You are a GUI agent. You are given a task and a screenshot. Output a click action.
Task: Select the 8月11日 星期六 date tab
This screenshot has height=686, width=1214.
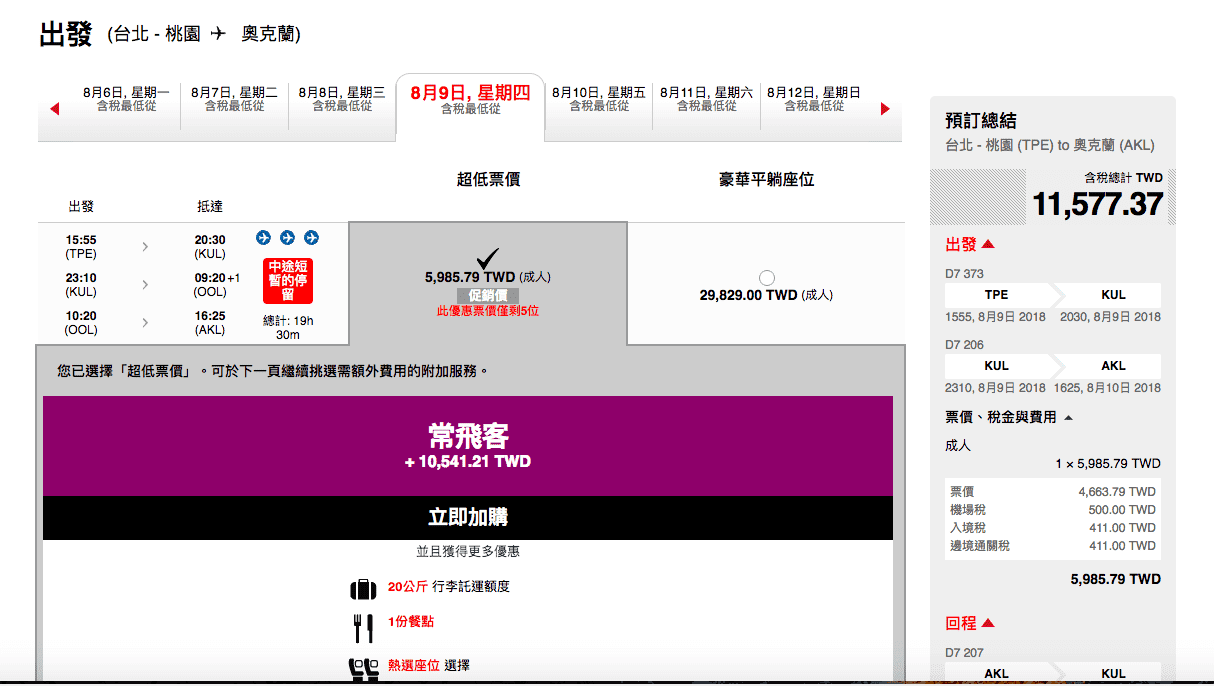[x=706, y=99]
